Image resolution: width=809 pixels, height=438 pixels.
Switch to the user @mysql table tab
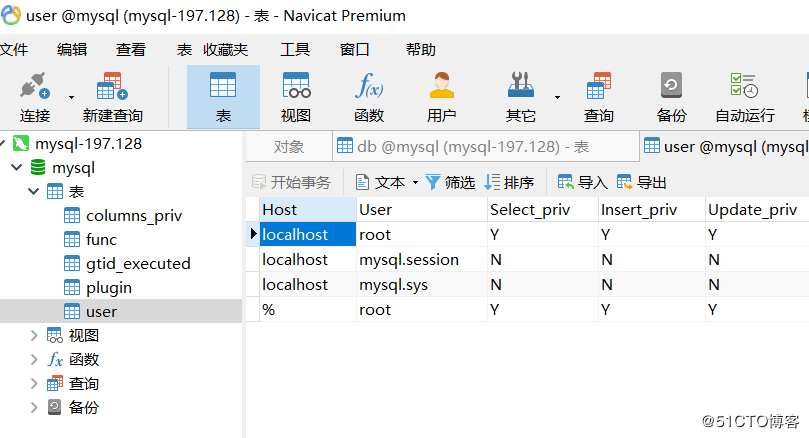(724, 147)
